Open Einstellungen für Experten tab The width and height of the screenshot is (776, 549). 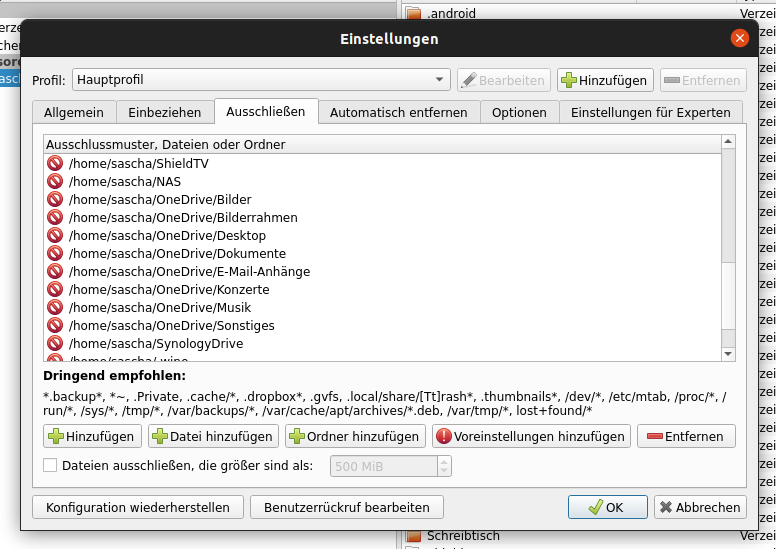click(x=651, y=112)
